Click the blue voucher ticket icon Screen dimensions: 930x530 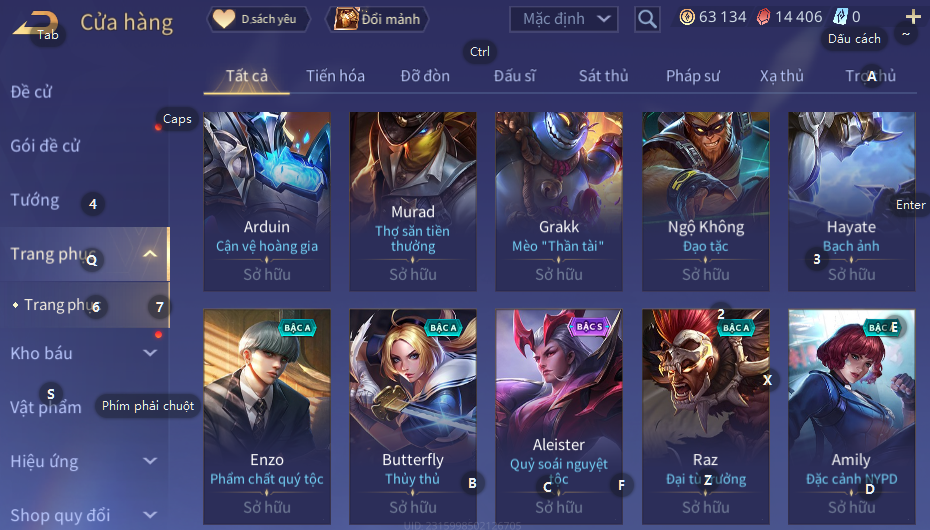(x=840, y=17)
